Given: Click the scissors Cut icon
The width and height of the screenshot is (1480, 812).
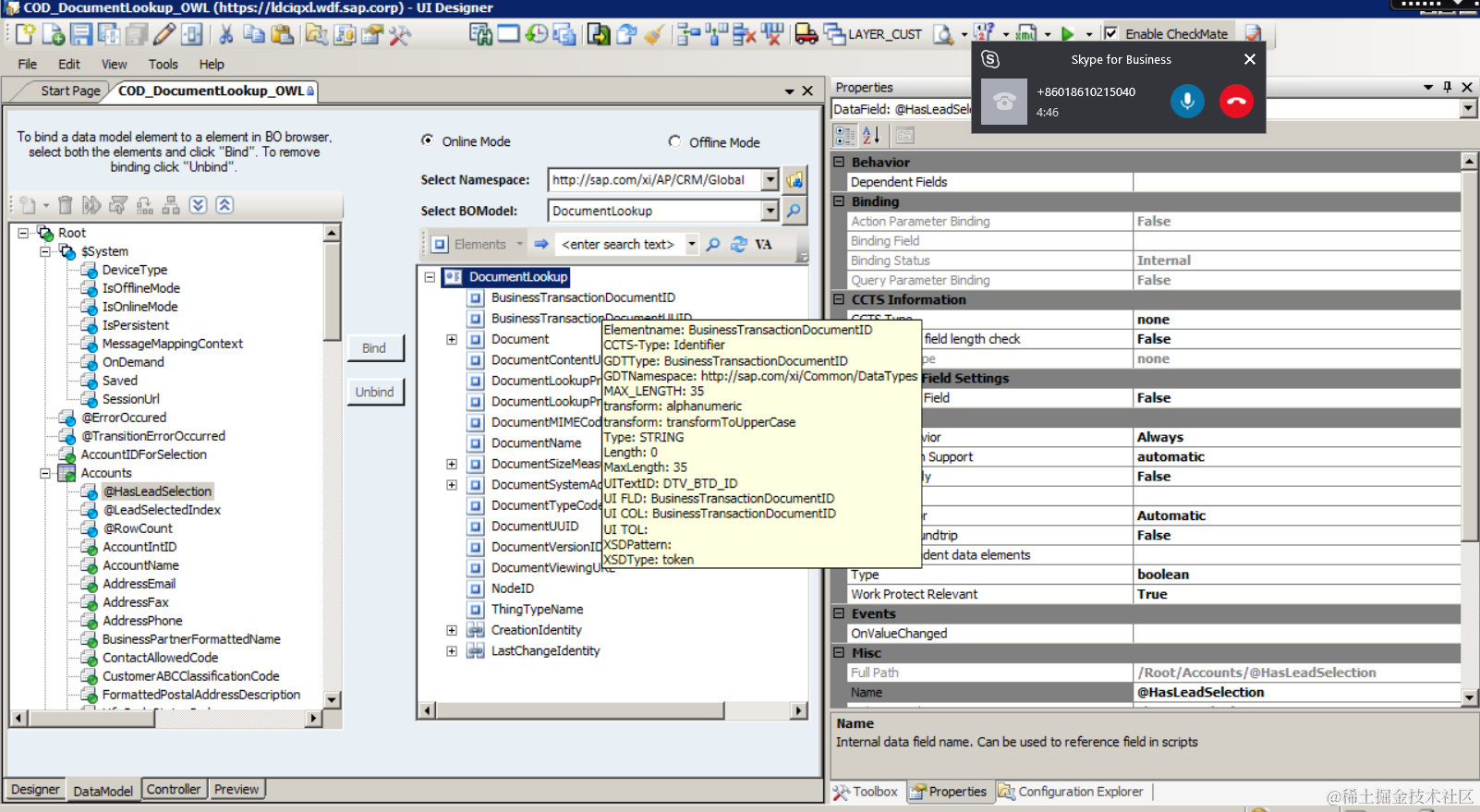Looking at the screenshot, I should click(x=225, y=34).
